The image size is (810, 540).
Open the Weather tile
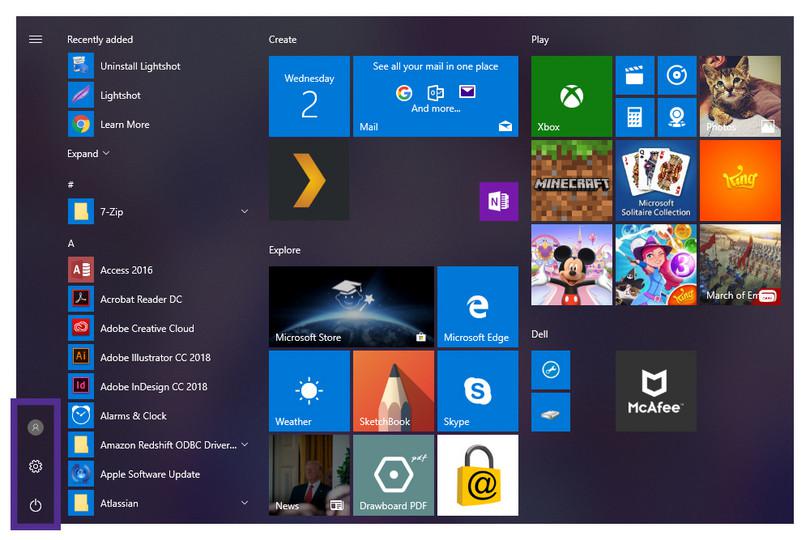point(309,391)
